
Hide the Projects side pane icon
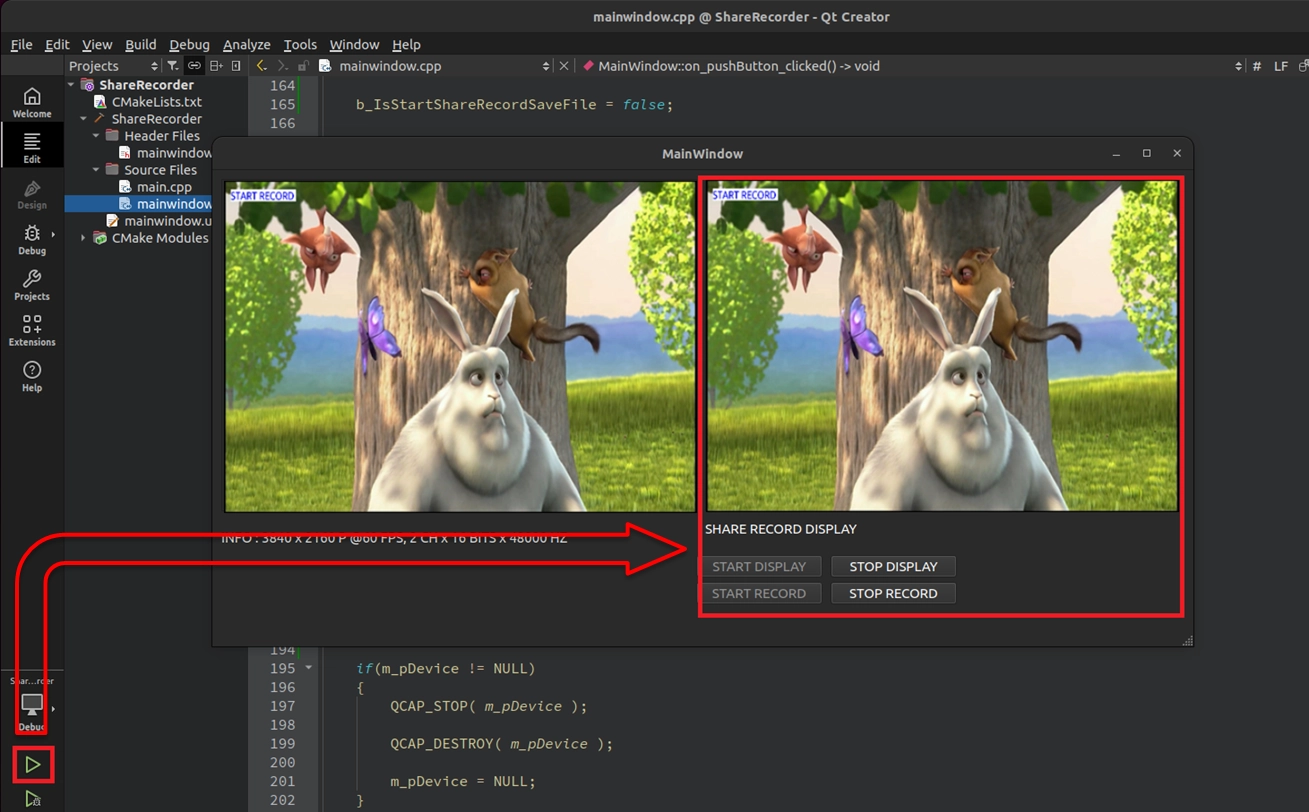(x=236, y=66)
